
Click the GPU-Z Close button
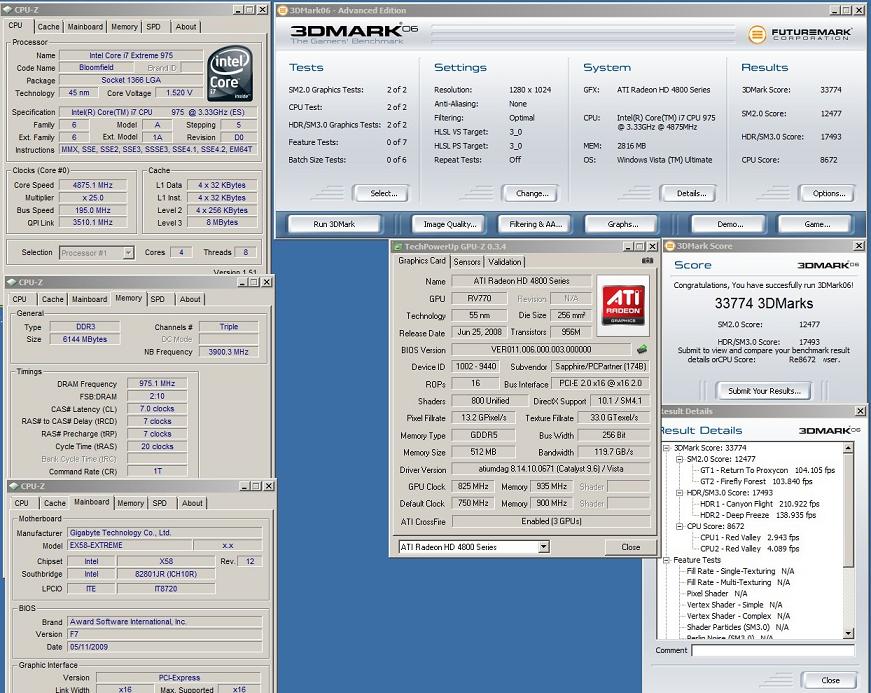[630, 547]
